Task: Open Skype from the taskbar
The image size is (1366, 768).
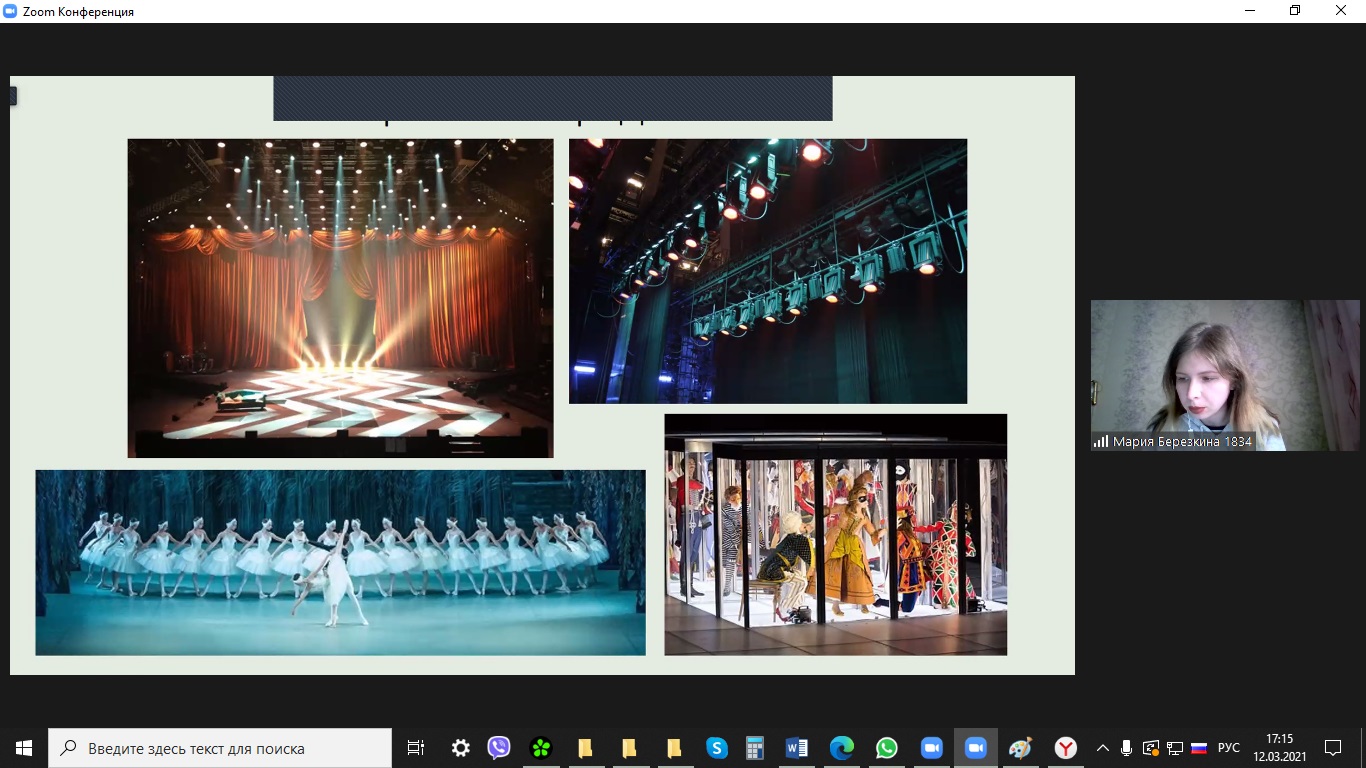Action: [x=716, y=748]
